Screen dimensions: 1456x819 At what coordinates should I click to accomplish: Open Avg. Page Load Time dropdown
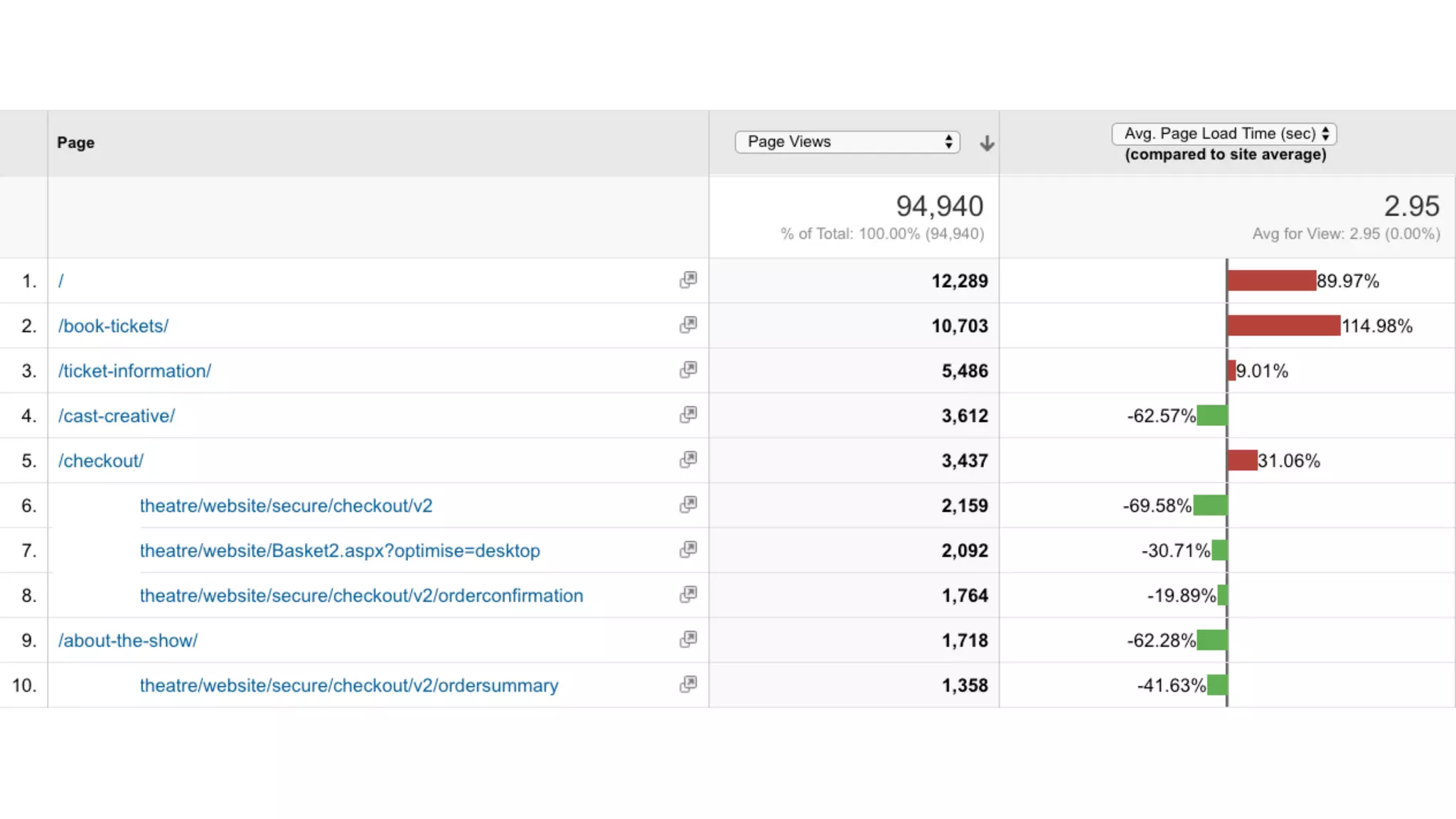tap(1224, 134)
